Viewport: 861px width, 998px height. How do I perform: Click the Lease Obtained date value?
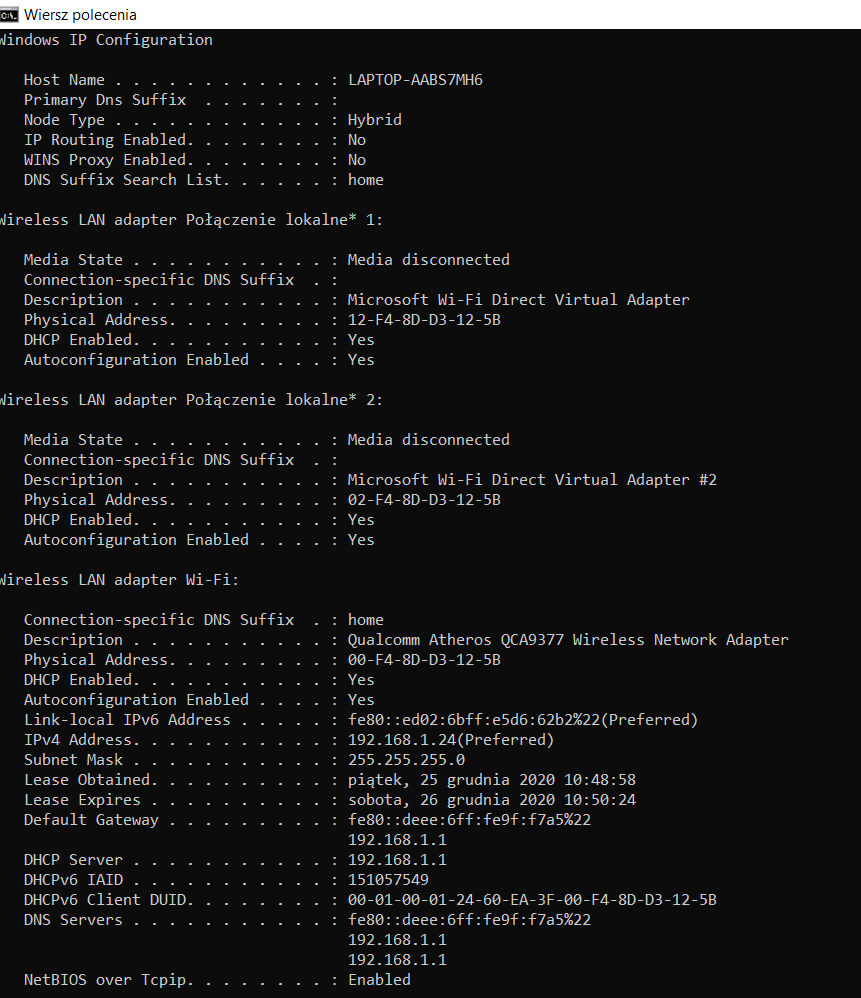tap(491, 780)
